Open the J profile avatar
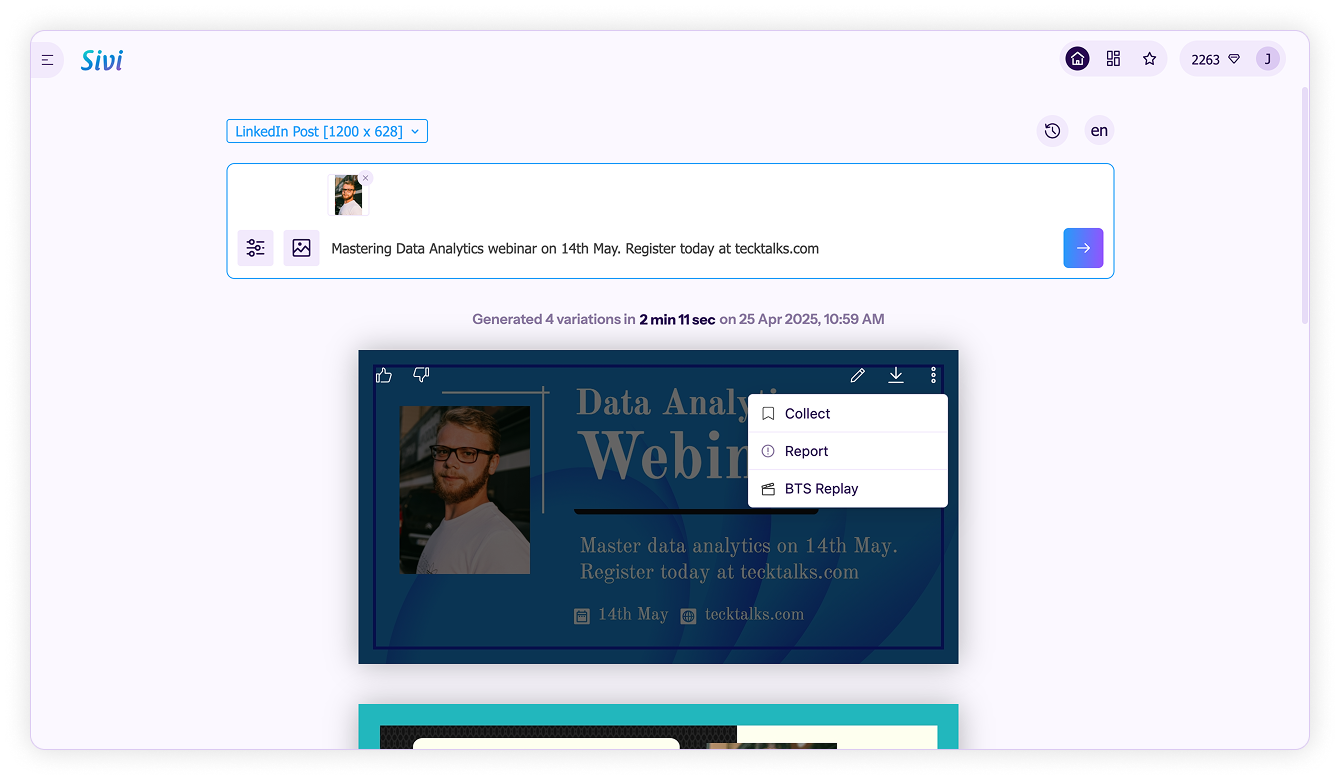1340x780 pixels. (x=1268, y=59)
